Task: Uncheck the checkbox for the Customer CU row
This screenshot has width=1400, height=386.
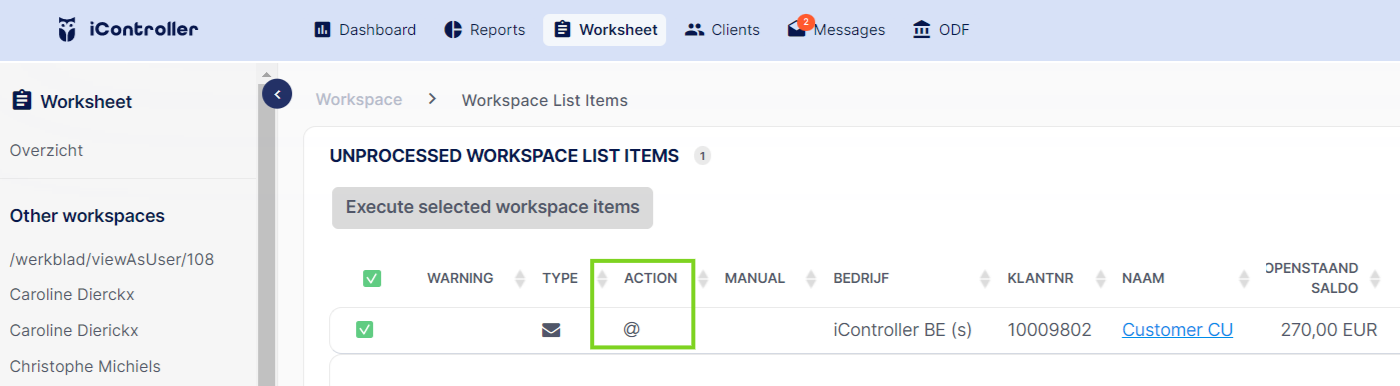Action: coord(364,329)
